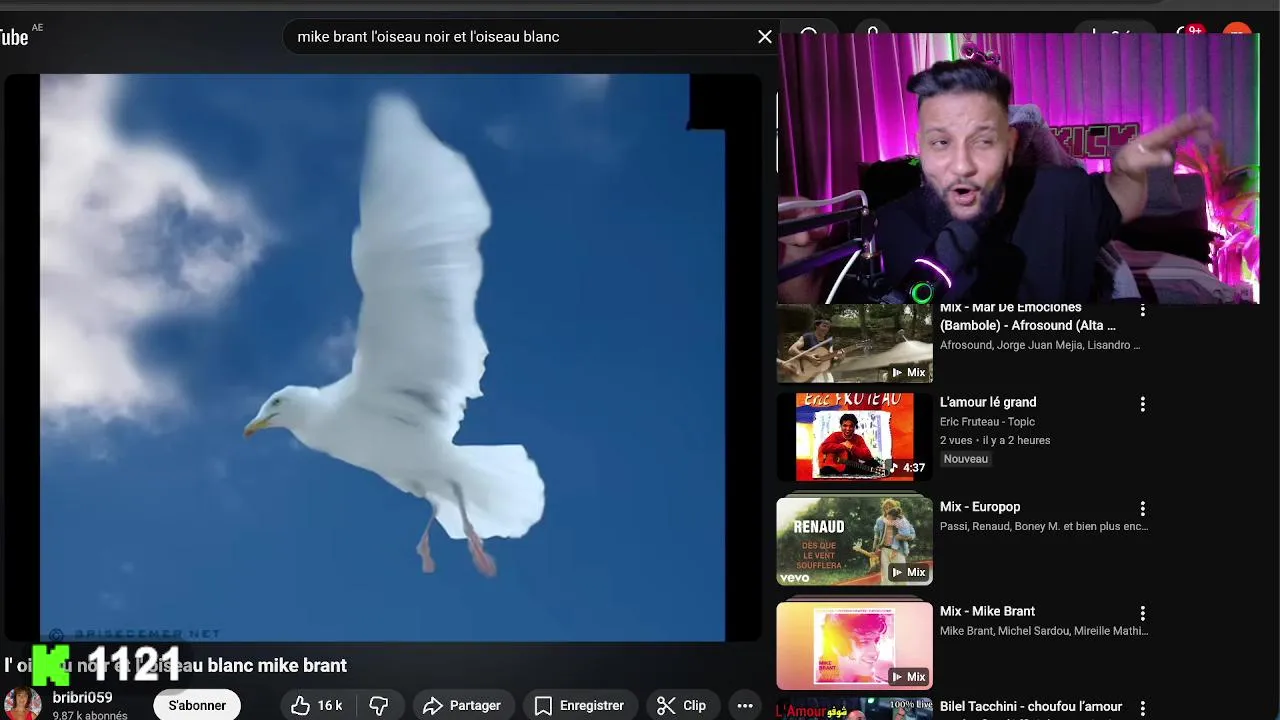Click 'Passi, Renaud, Boney M. et bien plus' text

coord(1044,526)
